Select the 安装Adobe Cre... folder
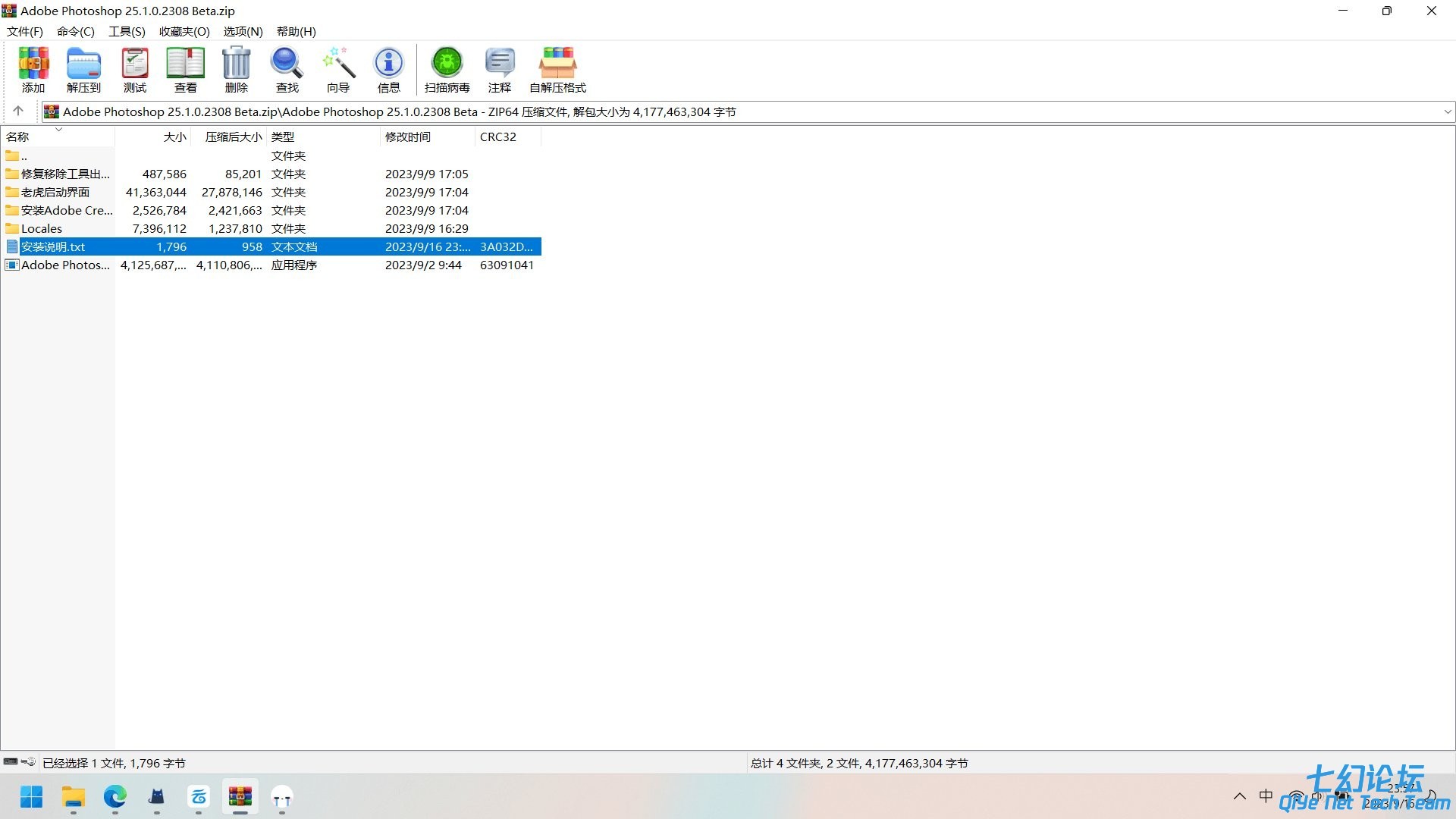The width and height of the screenshot is (1456, 819). 271,210
